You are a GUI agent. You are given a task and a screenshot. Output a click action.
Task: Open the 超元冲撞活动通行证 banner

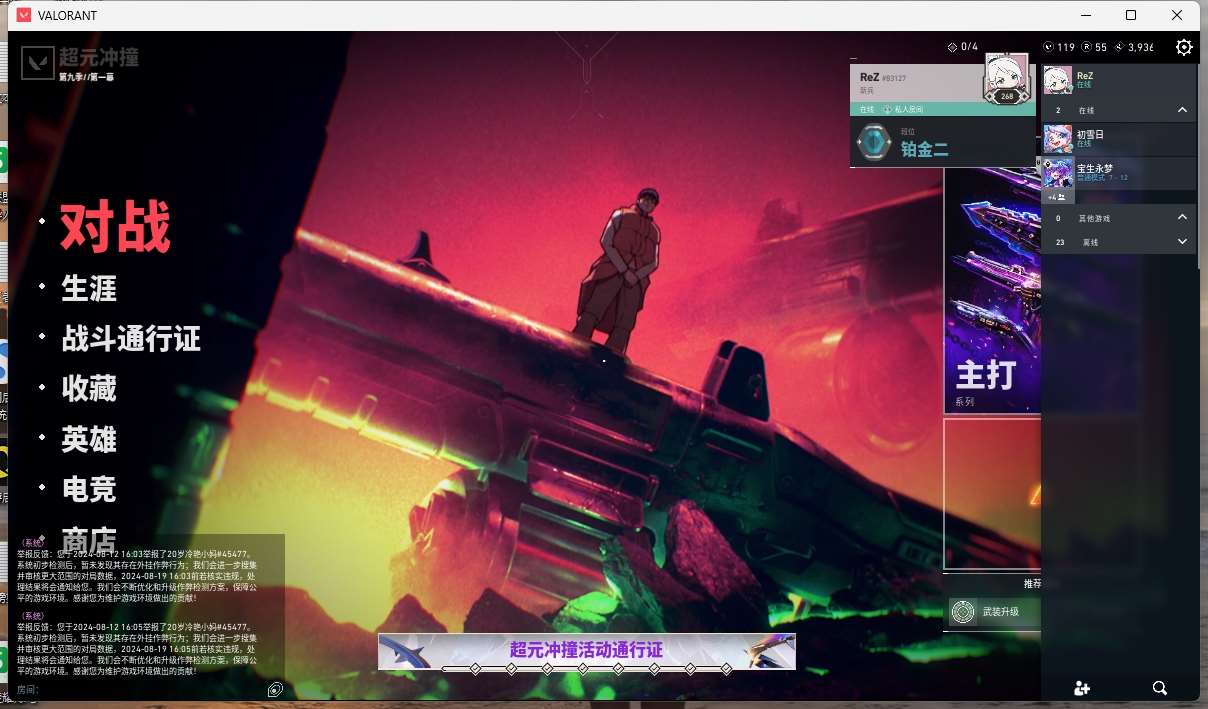[587, 652]
